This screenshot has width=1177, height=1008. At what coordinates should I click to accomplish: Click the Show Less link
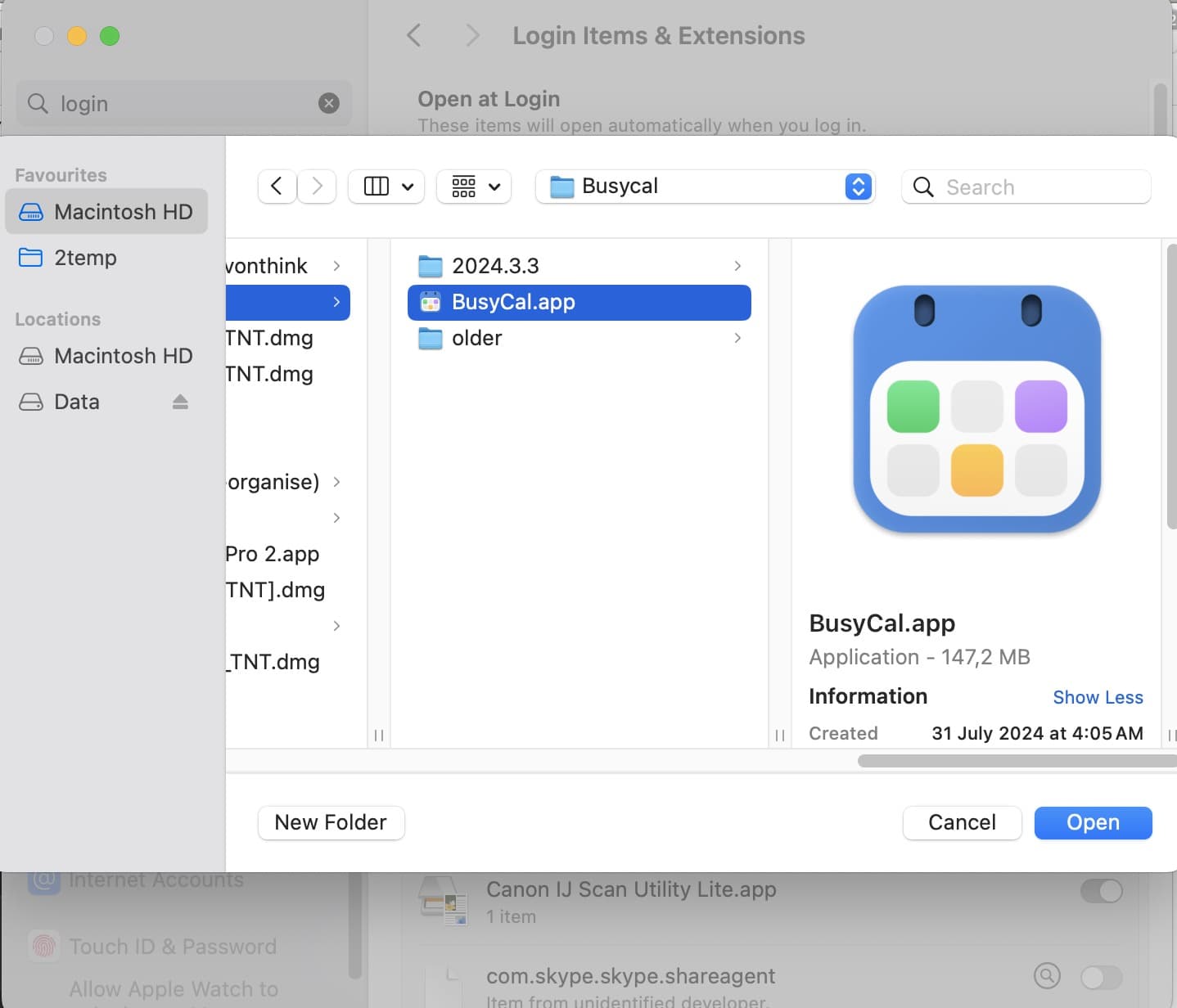1098,697
